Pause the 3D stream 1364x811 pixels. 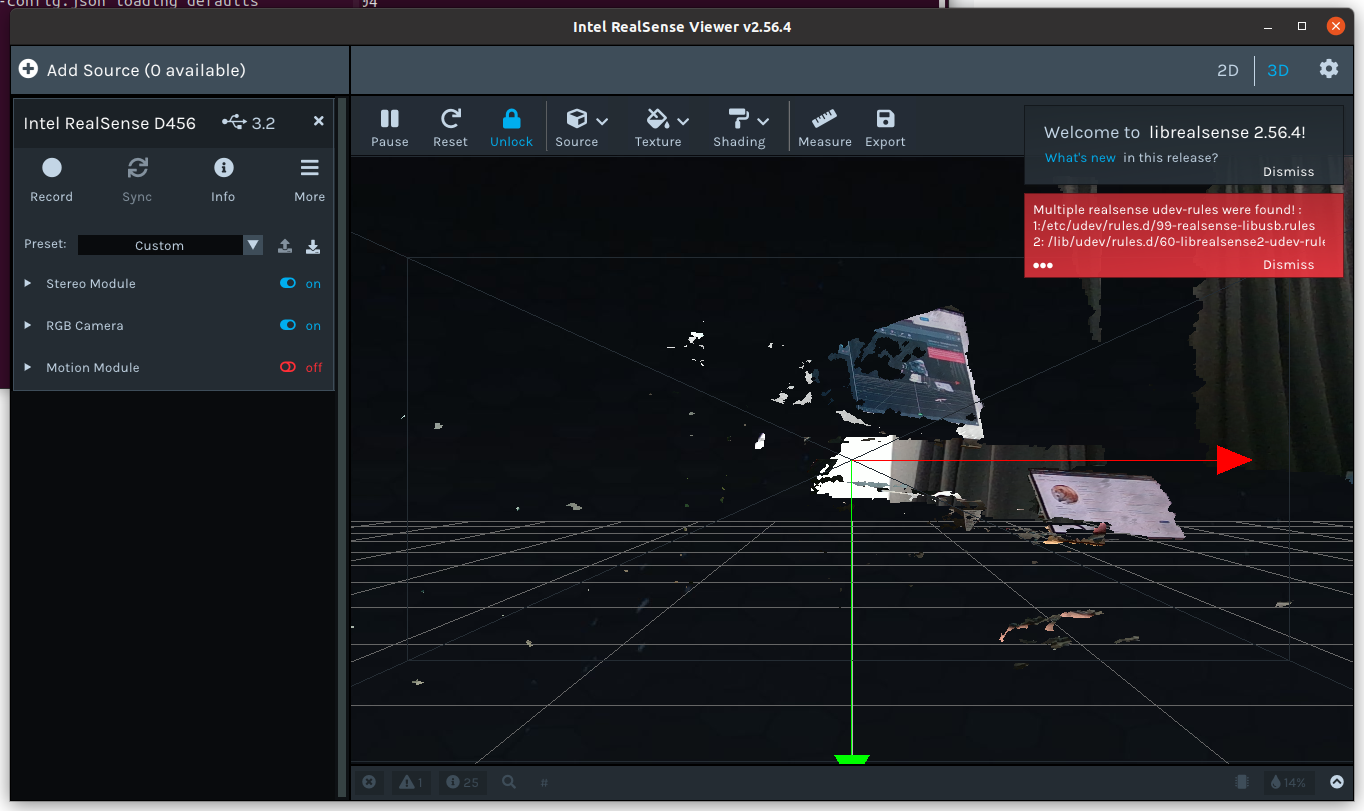pyautogui.click(x=390, y=128)
